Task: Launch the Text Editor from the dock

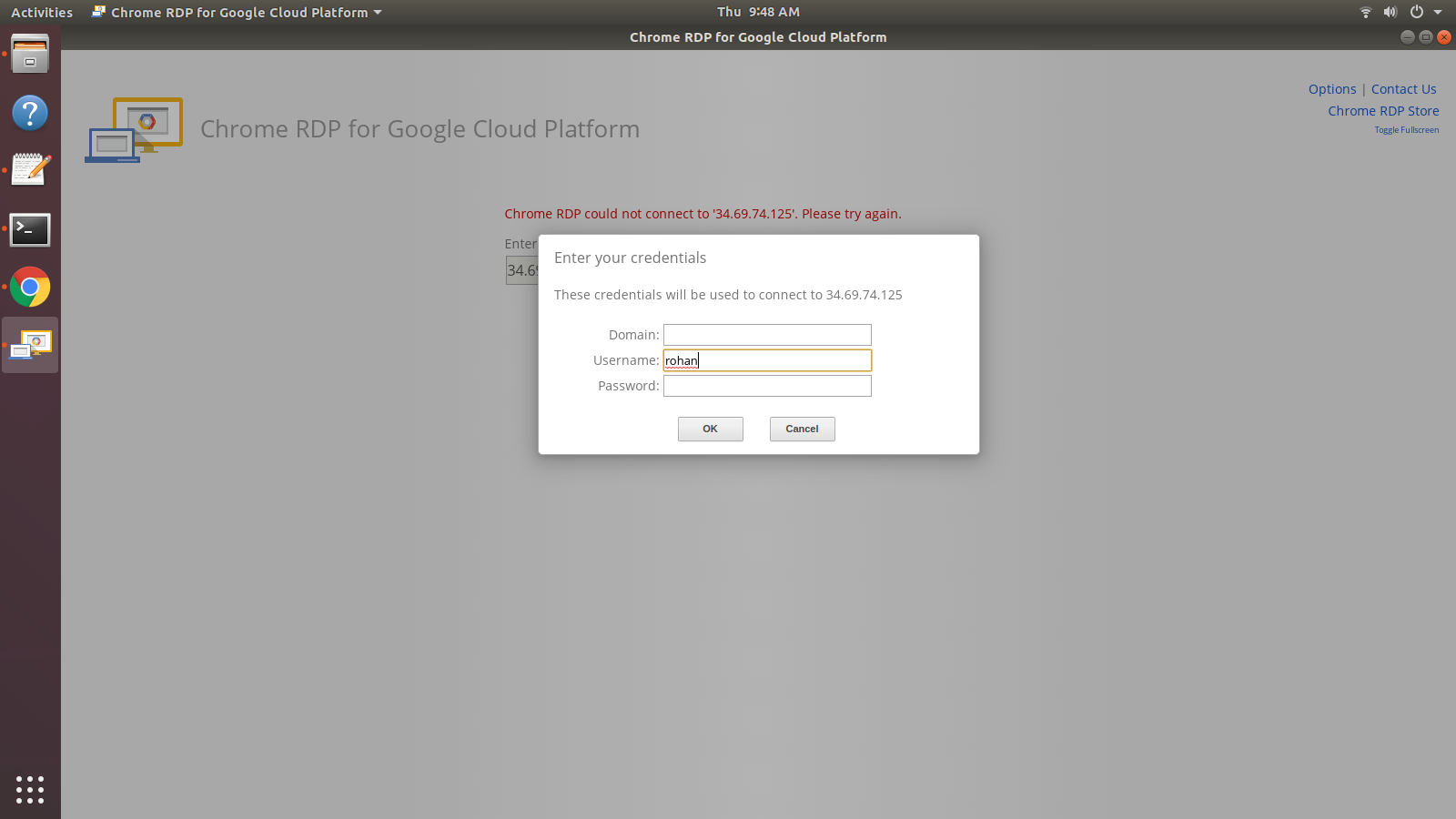Action: tap(30, 170)
